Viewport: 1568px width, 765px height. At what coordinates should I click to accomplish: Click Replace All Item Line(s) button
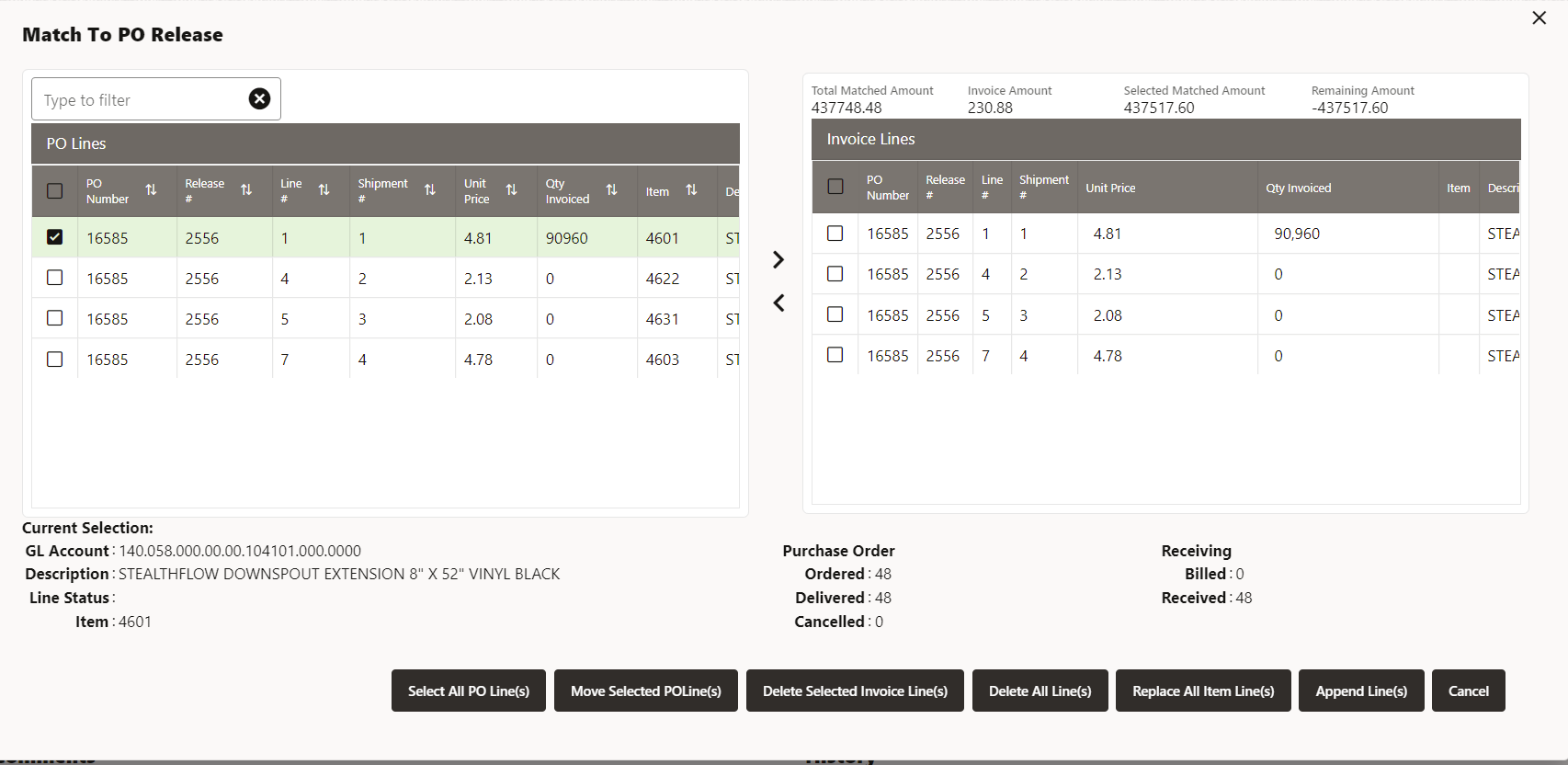tap(1202, 691)
